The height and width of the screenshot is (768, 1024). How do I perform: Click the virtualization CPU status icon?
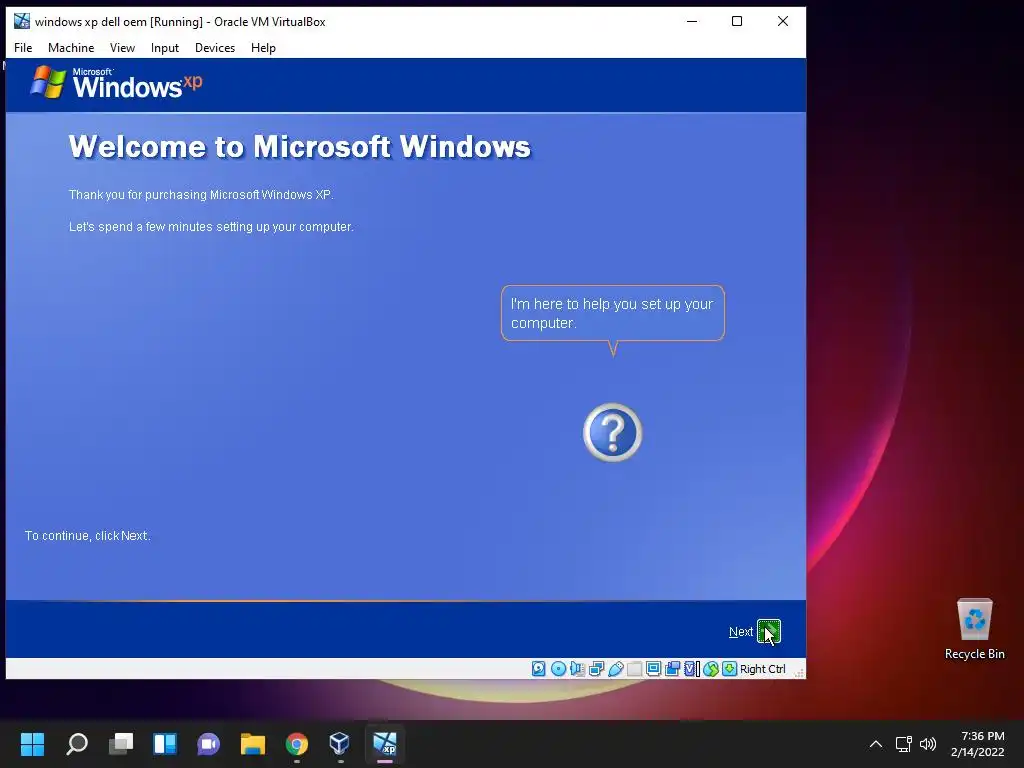(x=691, y=669)
